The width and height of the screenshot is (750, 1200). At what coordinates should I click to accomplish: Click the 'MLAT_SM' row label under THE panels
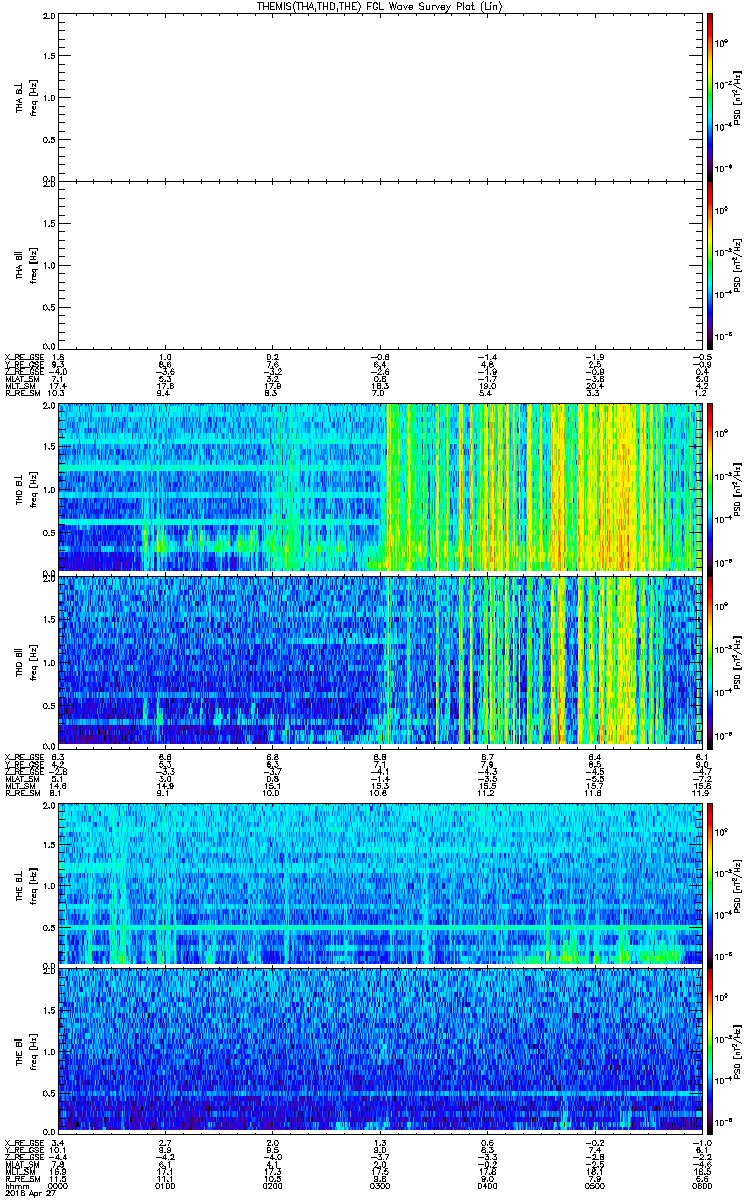21,1164
